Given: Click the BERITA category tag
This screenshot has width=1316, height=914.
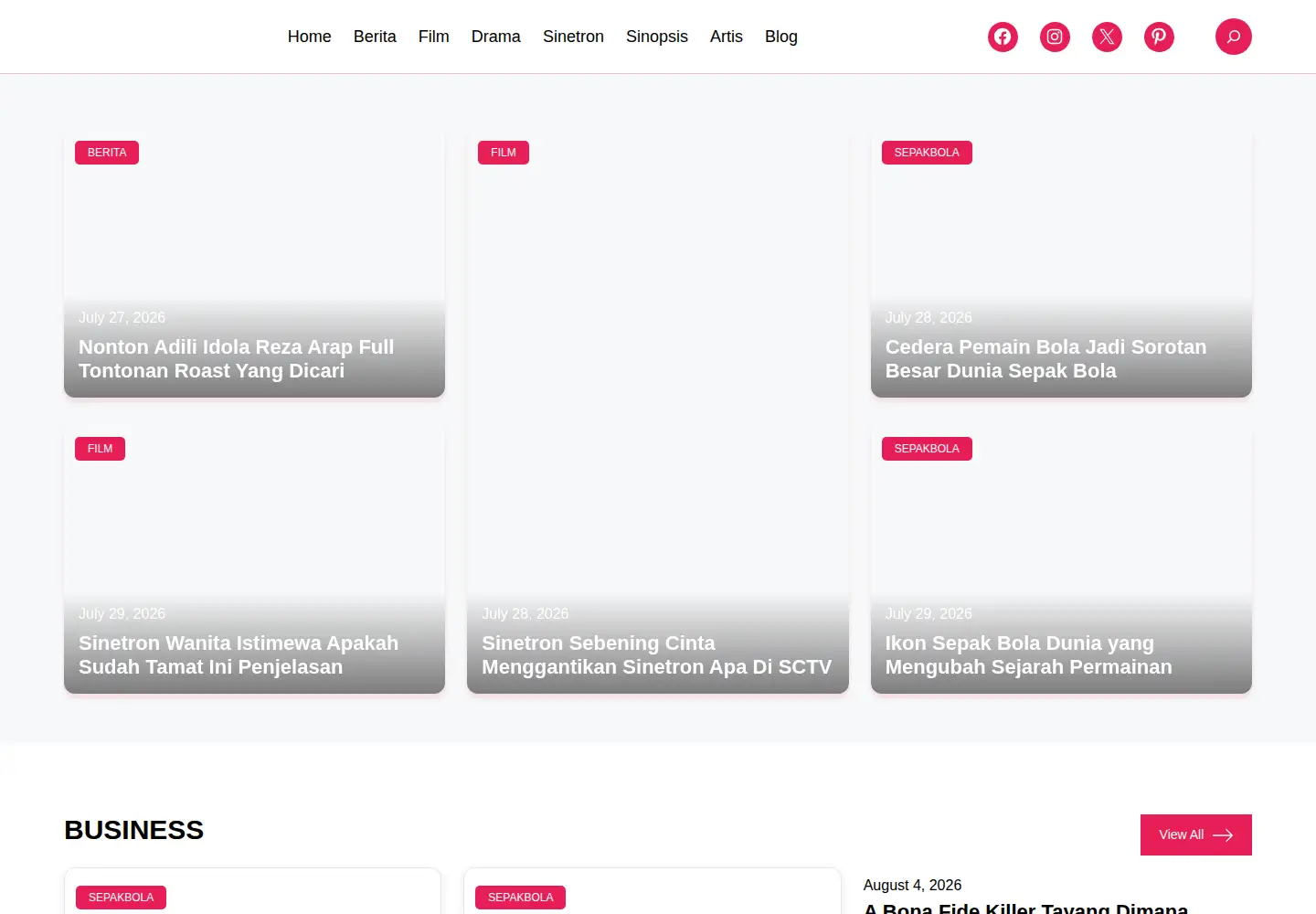Looking at the screenshot, I should pos(107,153).
